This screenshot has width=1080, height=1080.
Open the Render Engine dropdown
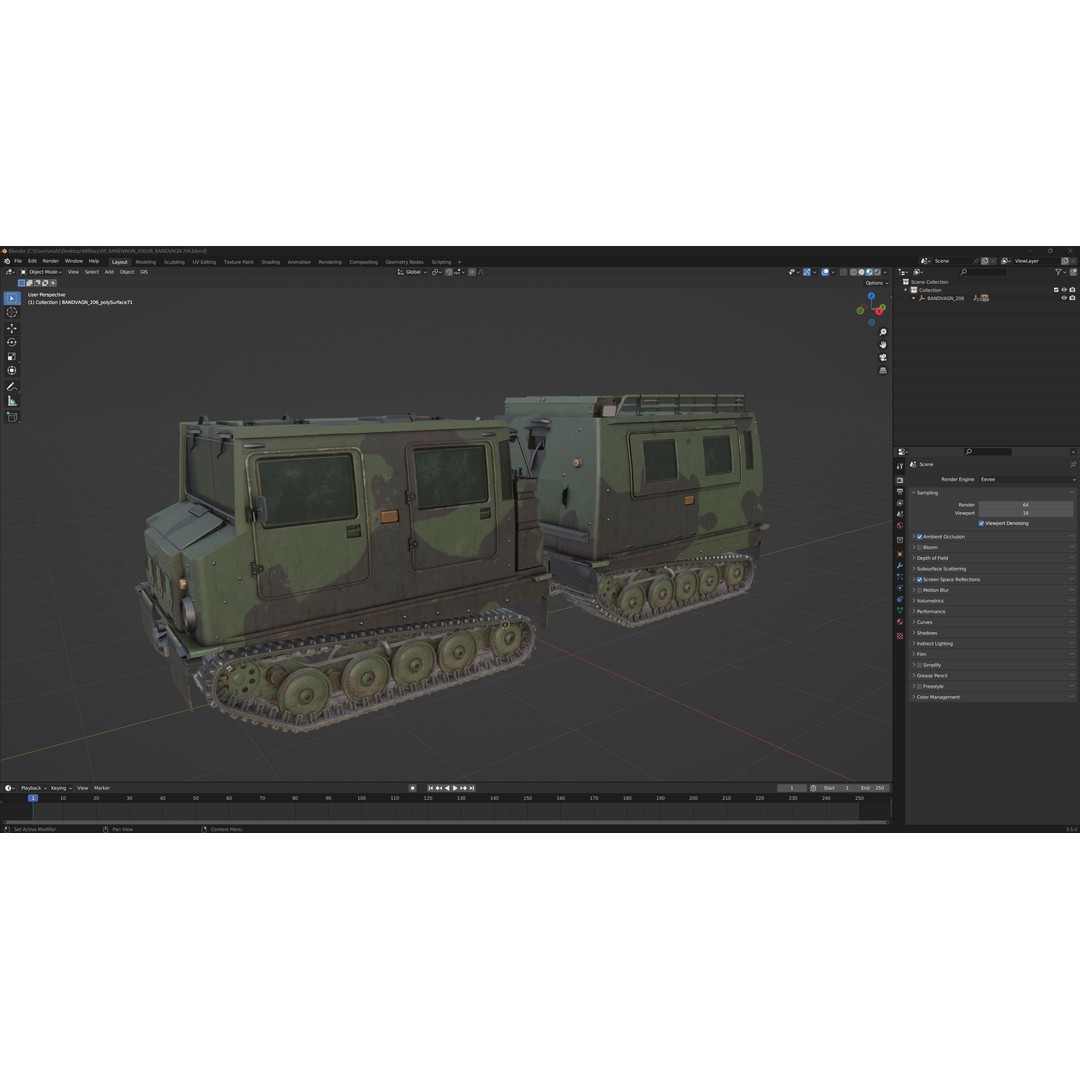pyautogui.click(x=1027, y=479)
